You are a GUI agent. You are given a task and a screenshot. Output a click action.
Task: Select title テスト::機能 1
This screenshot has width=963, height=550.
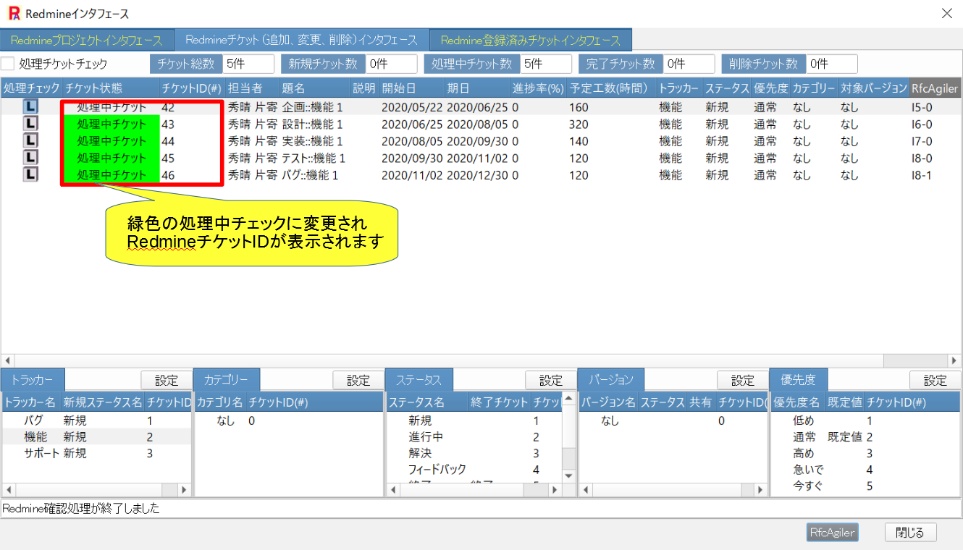click(x=314, y=158)
